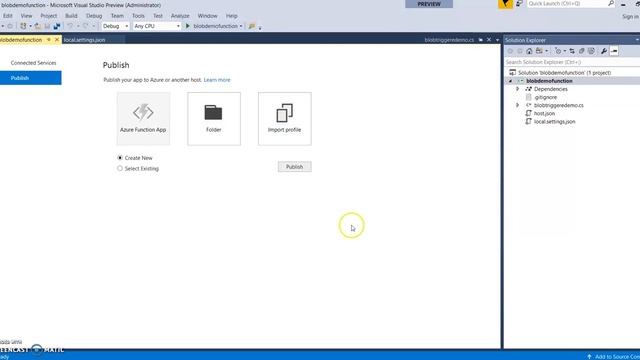Open the Connected Services page

[33, 62]
